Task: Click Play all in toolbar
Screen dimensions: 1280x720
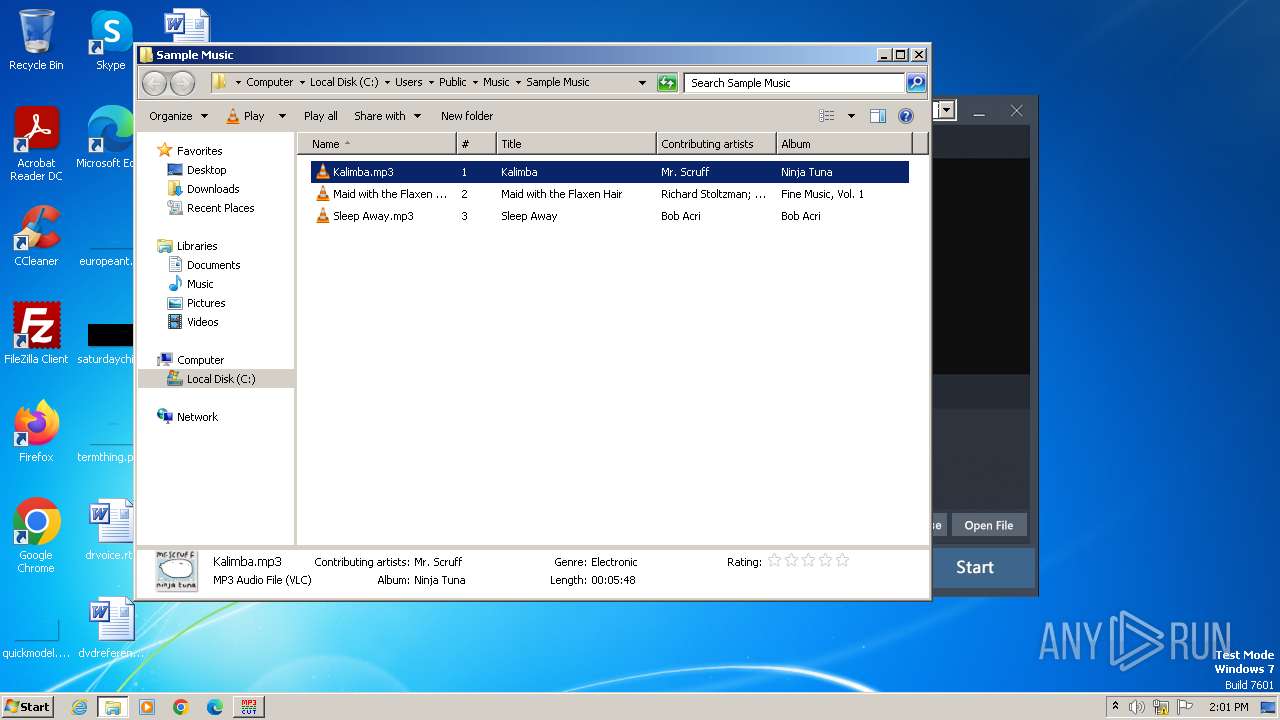Action: pos(321,116)
